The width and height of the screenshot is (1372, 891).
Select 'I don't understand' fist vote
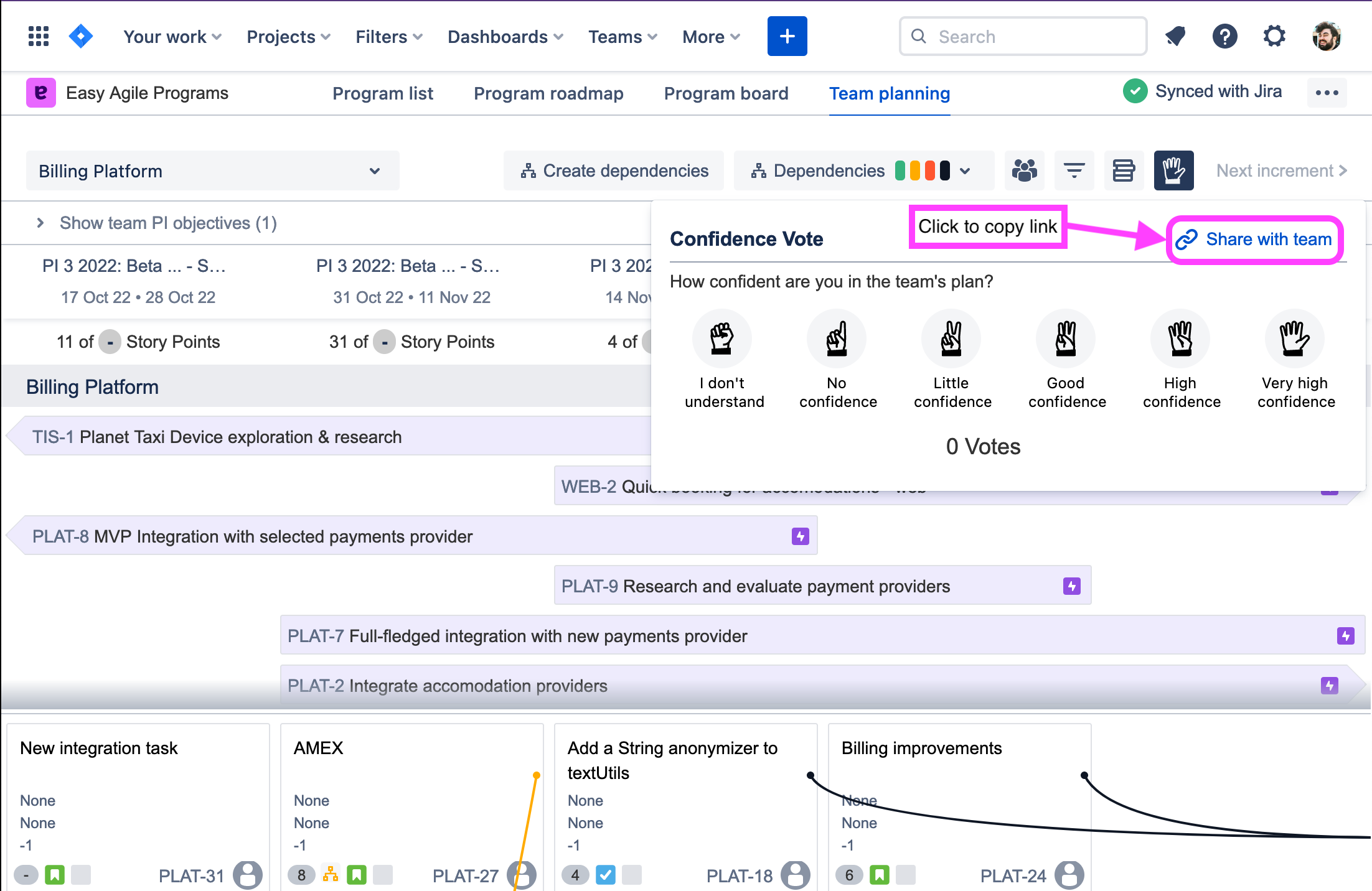pos(722,339)
